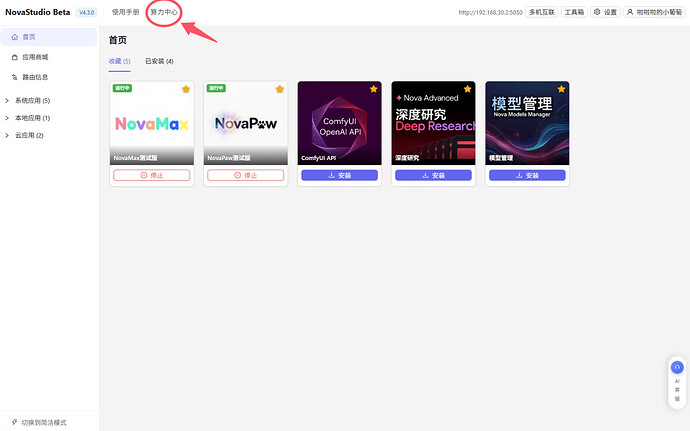
Task: Install the ComfyUI API app
Action: pos(340,175)
